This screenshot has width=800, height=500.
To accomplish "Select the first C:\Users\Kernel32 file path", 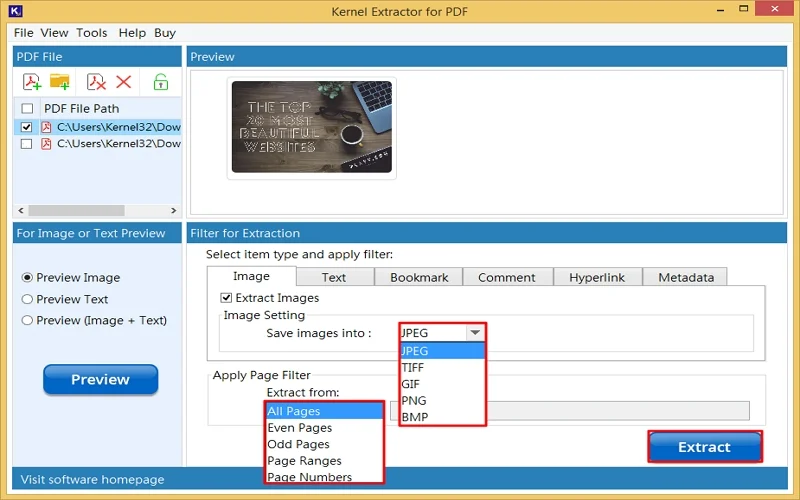I will [119, 127].
